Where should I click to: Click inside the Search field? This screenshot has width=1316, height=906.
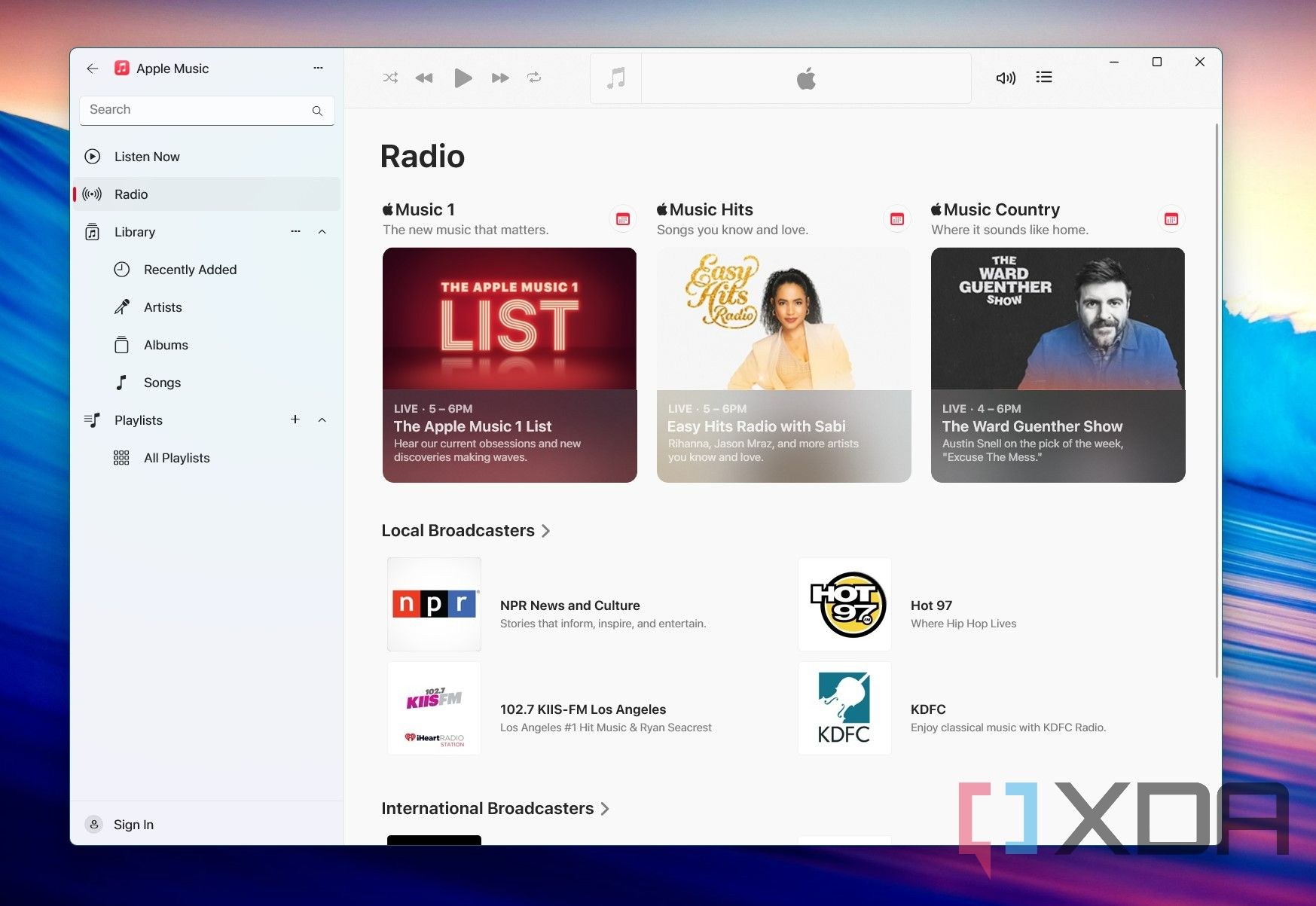196,109
